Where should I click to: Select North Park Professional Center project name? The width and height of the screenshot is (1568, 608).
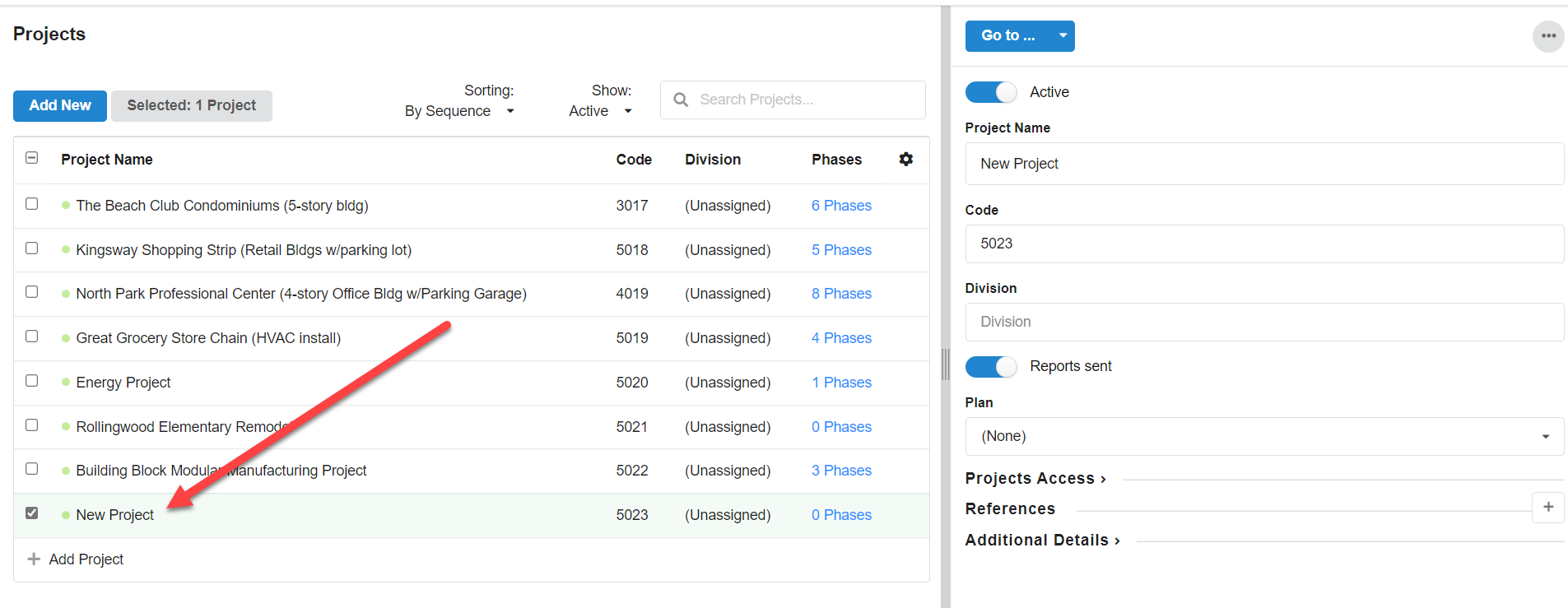point(301,294)
